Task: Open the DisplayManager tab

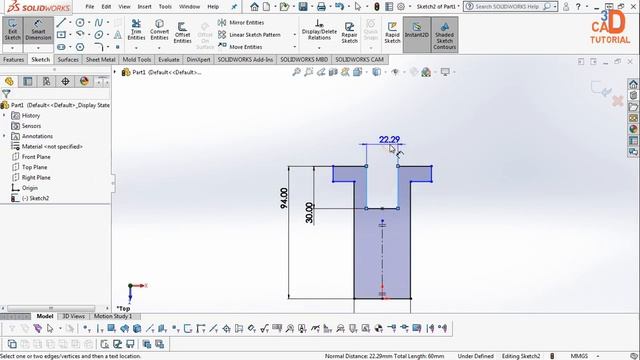Action: point(84,81)
